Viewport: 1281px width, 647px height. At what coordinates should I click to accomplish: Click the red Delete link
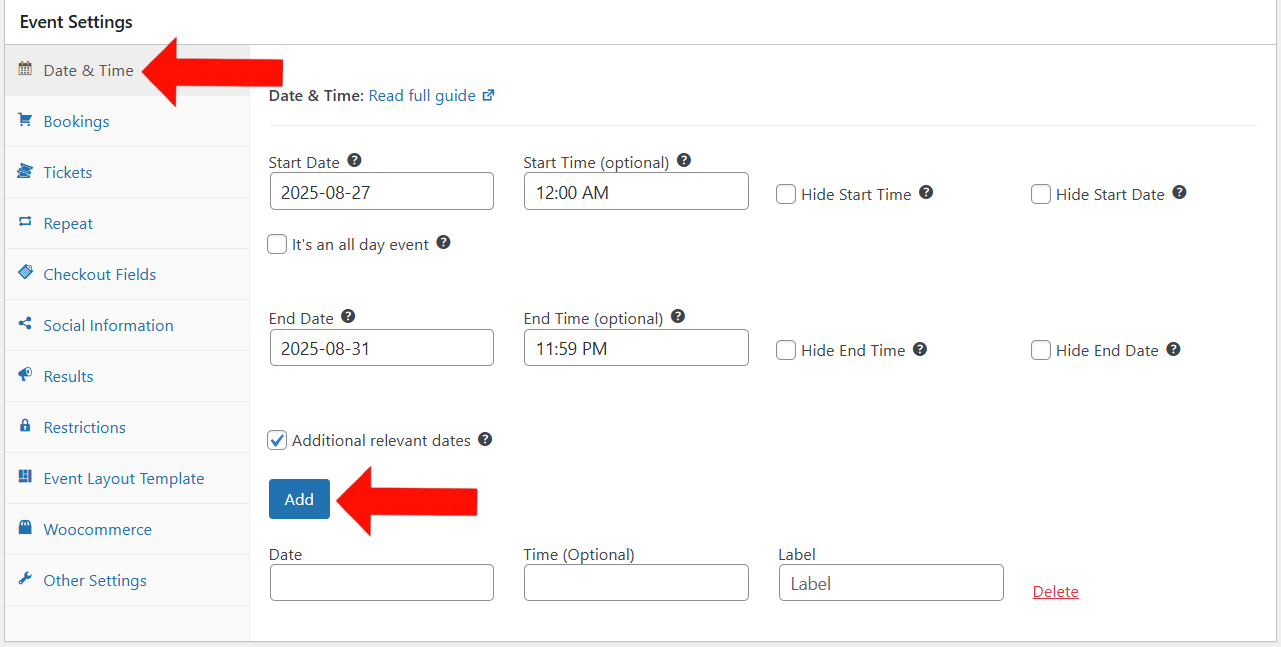(x=1055, y=592)
